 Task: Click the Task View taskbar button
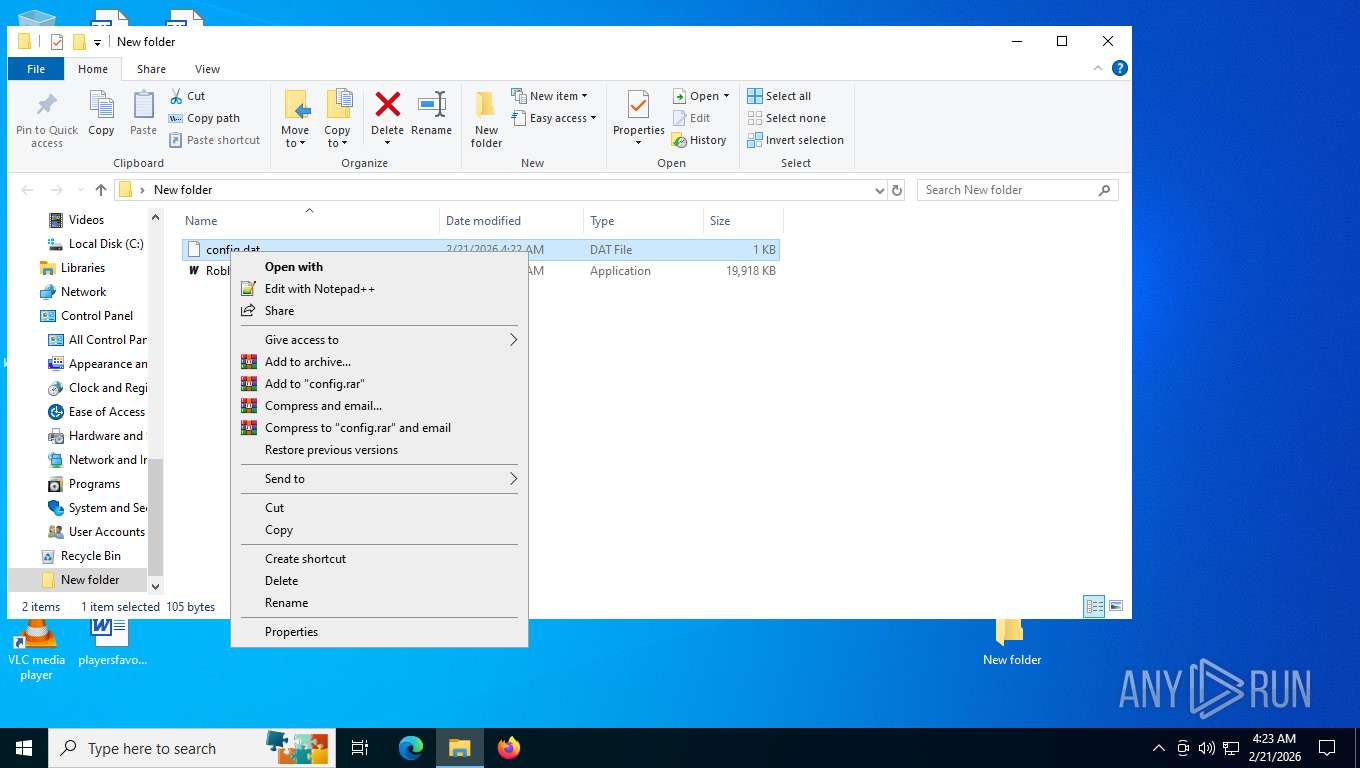(x=360, y=748)
